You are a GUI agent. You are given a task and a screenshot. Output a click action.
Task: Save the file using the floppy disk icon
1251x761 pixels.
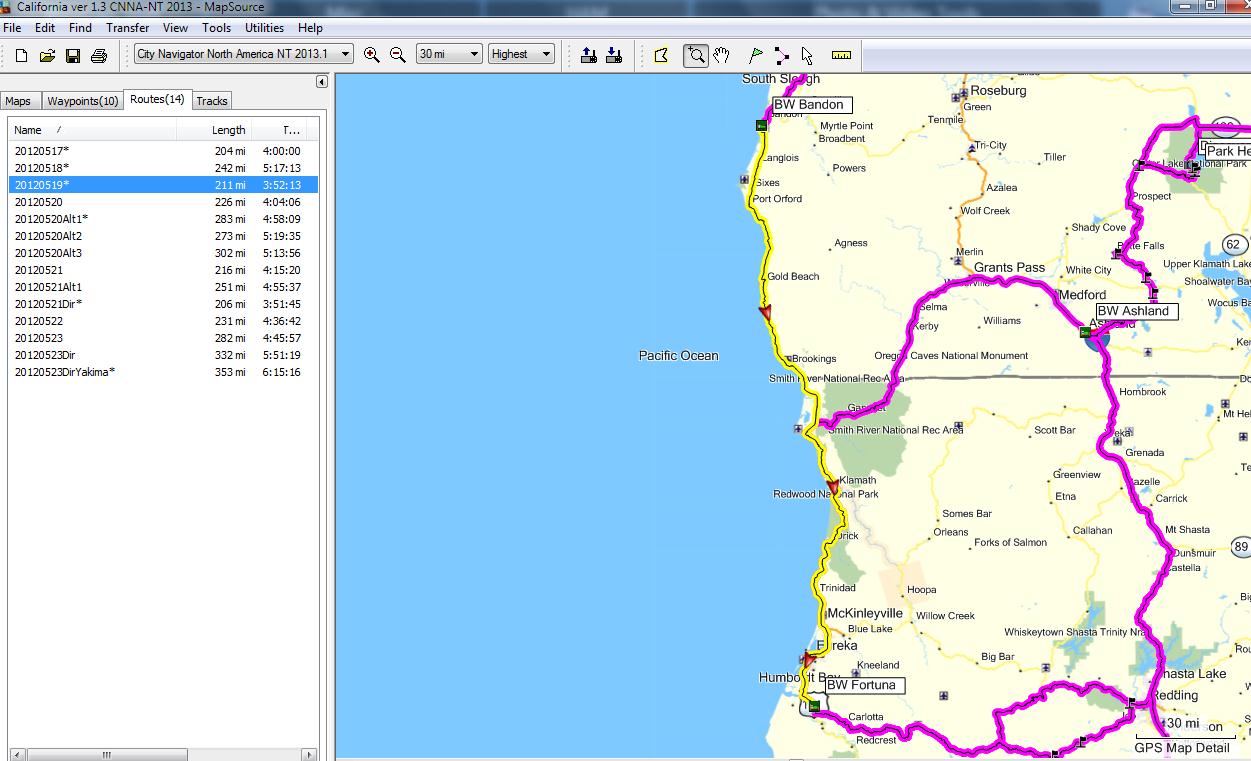coord(73,55)
